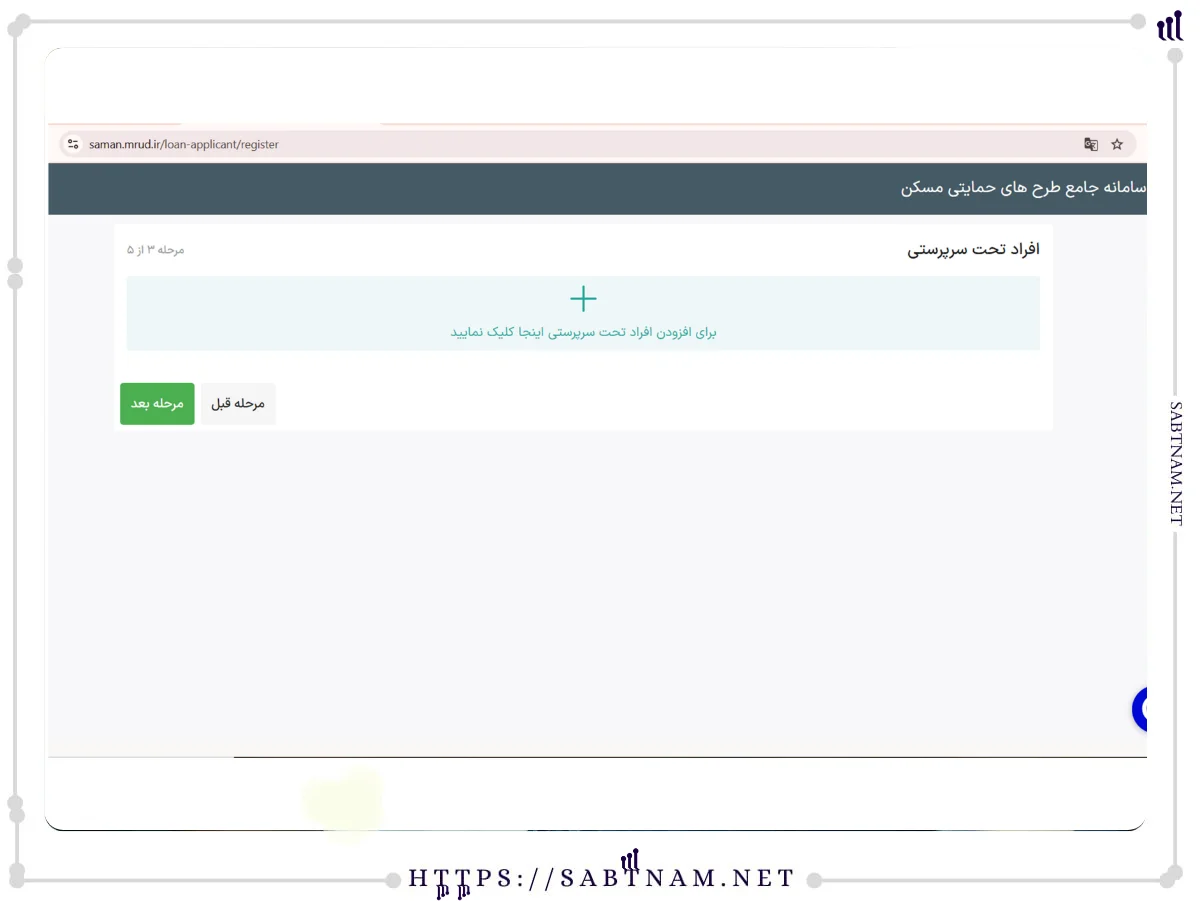The height and width of the screenshot is (901, 1201).
Task: Bookmark this page with the star icon
Action: coord(1117,144)
